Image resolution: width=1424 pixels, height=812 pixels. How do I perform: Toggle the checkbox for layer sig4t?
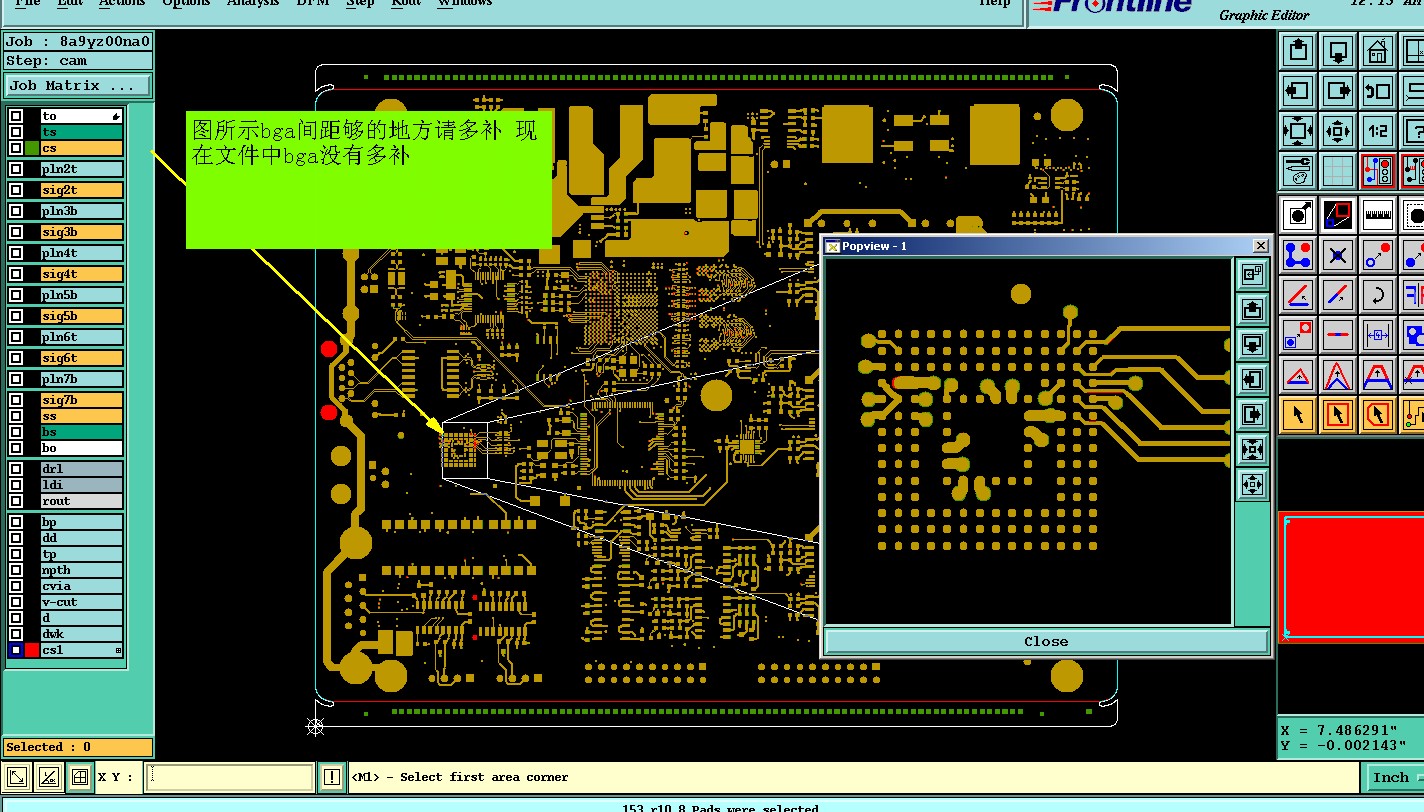tap(16, 274)
